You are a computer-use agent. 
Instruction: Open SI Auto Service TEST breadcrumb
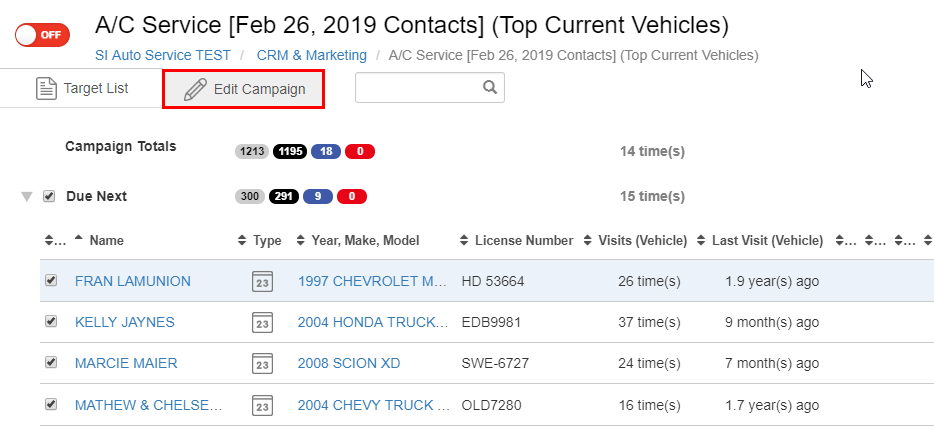(x=163, y=55)
